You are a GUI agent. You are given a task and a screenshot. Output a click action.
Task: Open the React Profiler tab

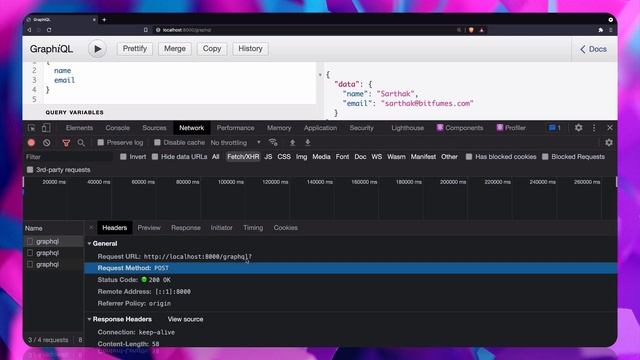click(x=511, y=128)
